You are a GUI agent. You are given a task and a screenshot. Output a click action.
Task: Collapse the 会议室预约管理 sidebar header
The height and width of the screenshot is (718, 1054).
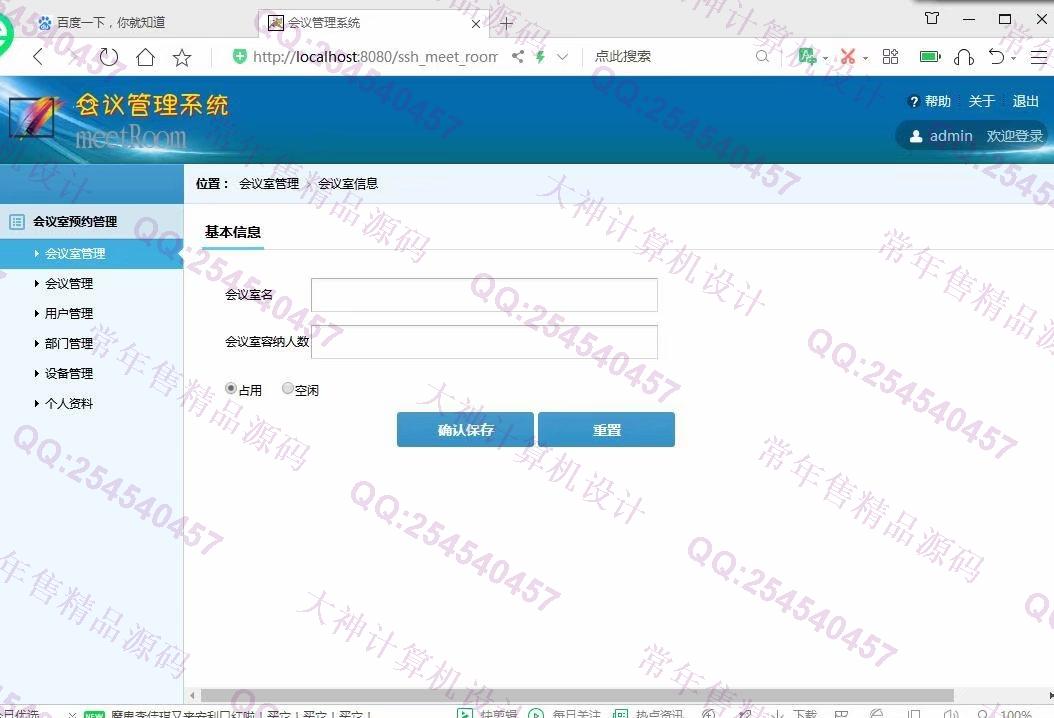(91, 221)
